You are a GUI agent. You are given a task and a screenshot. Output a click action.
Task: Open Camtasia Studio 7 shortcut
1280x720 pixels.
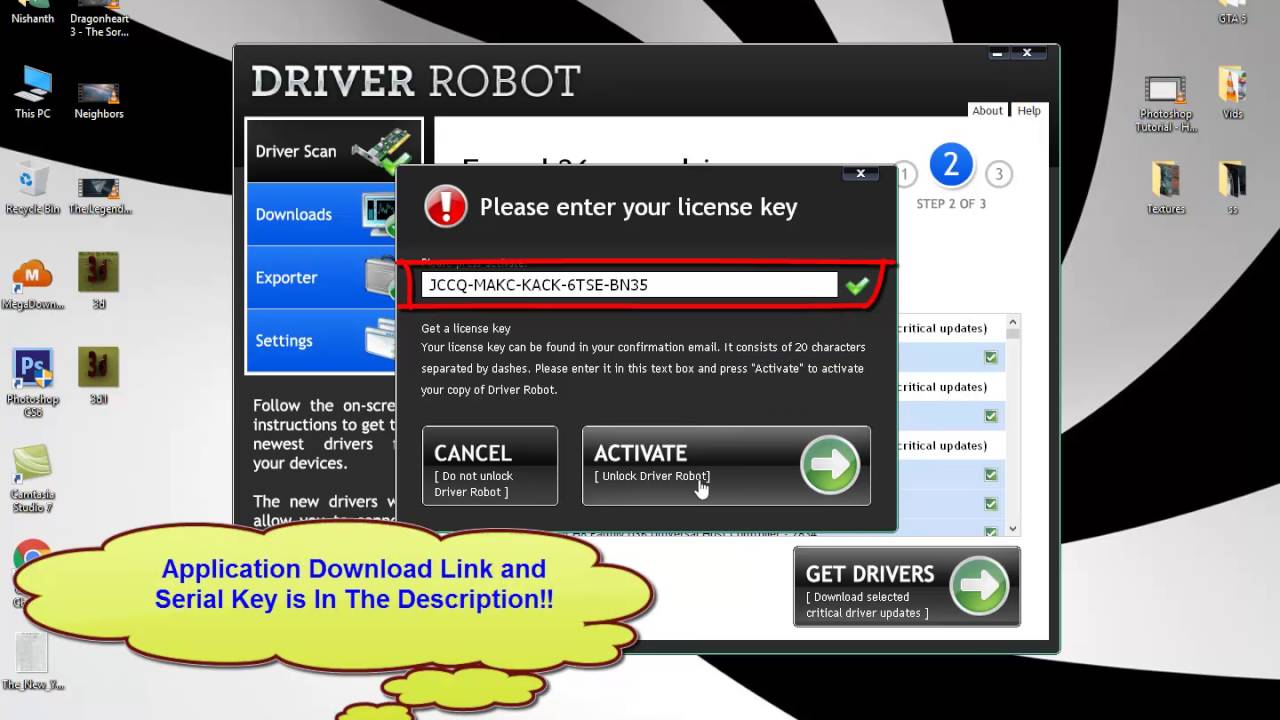pos(33,478)
